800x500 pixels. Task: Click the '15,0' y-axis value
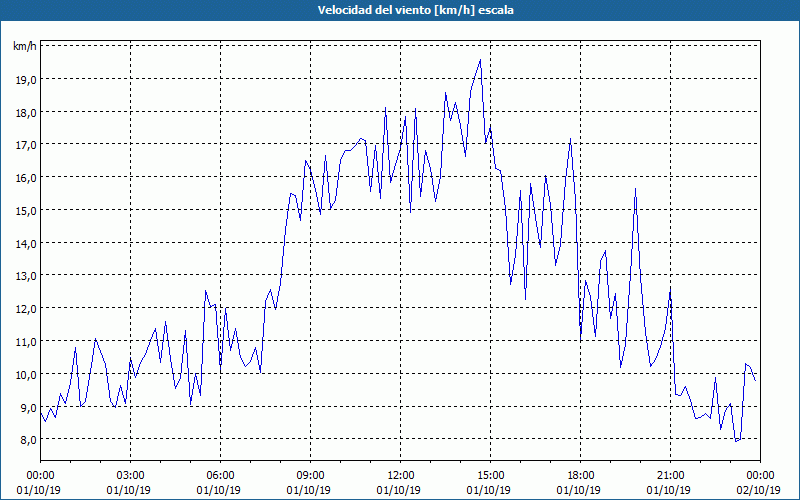(x=27, y=211)
